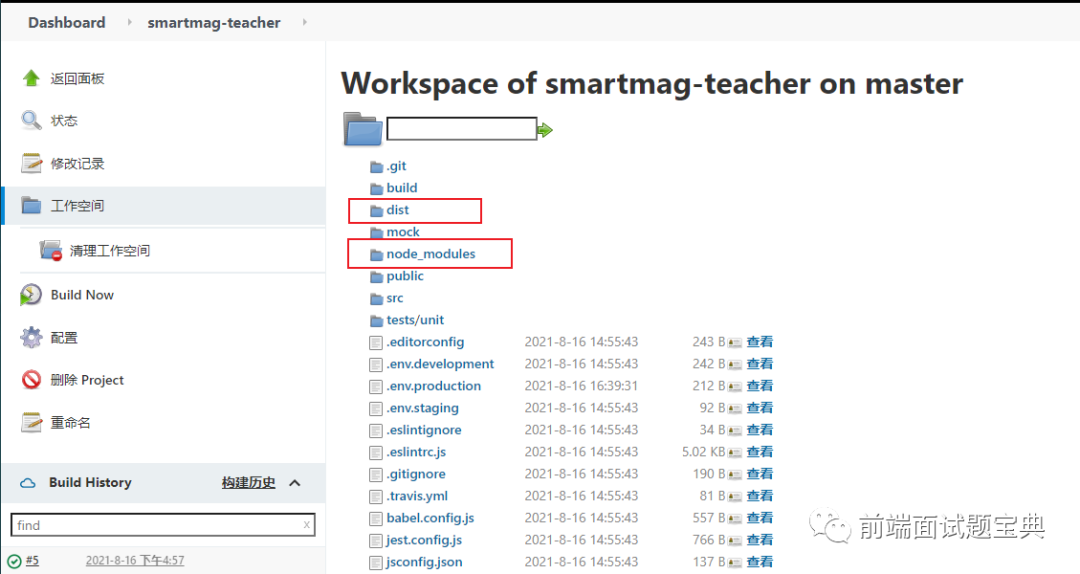Open the node_modules folder
Image resolution: width=1080 pixels, height=574 pixels.
point(430,254)
